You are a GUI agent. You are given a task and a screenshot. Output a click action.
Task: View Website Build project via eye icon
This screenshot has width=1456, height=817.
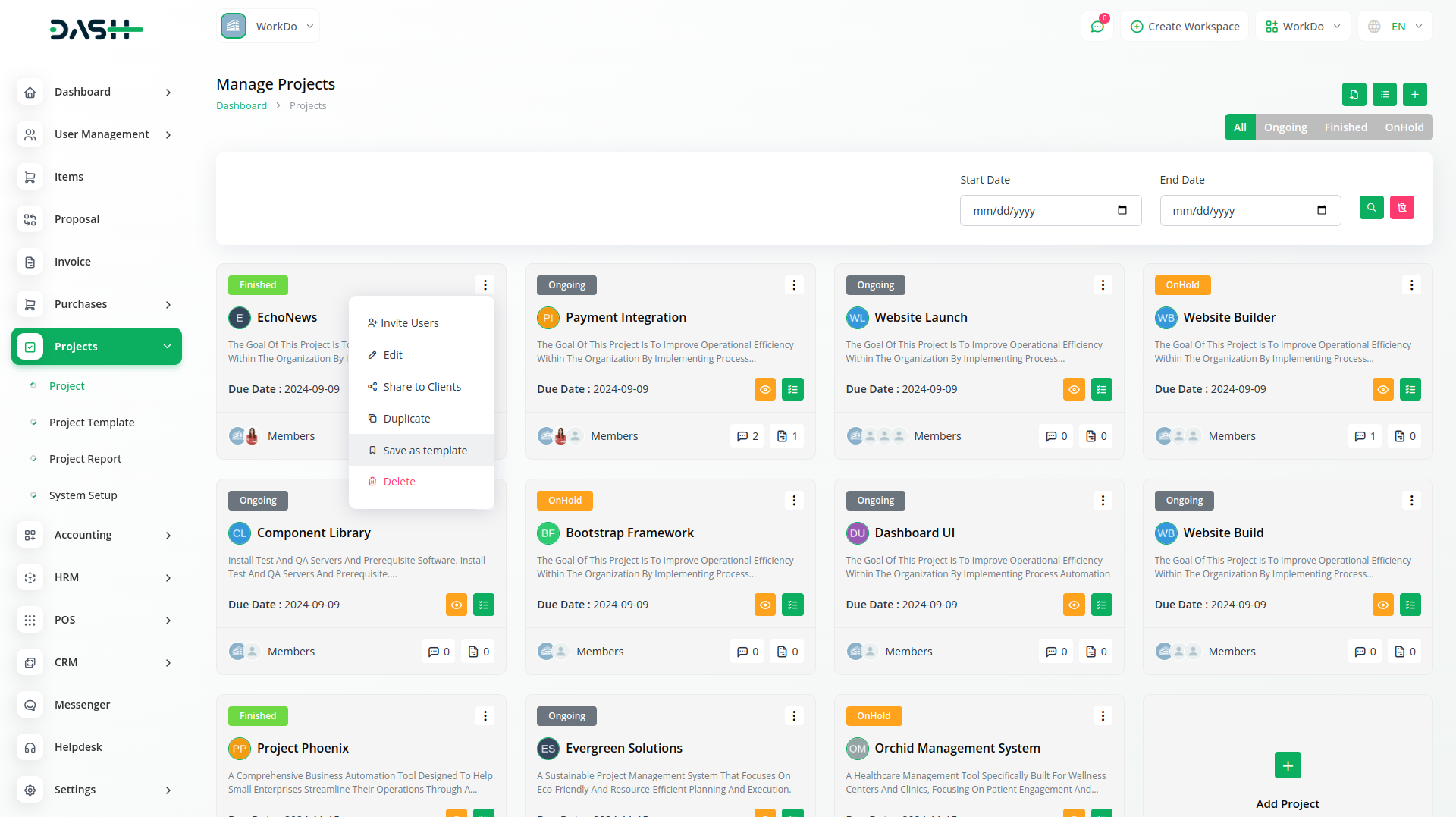[1382, 605]
